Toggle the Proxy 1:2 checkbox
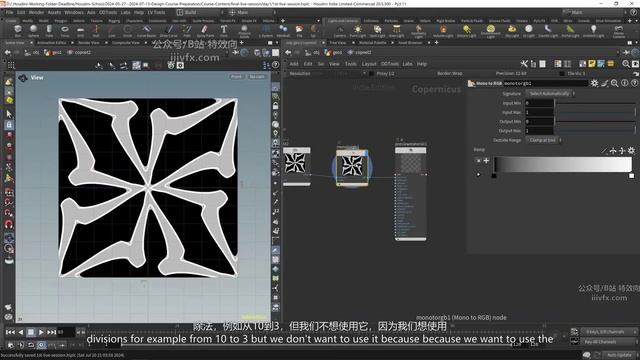 tap(371, 74)
